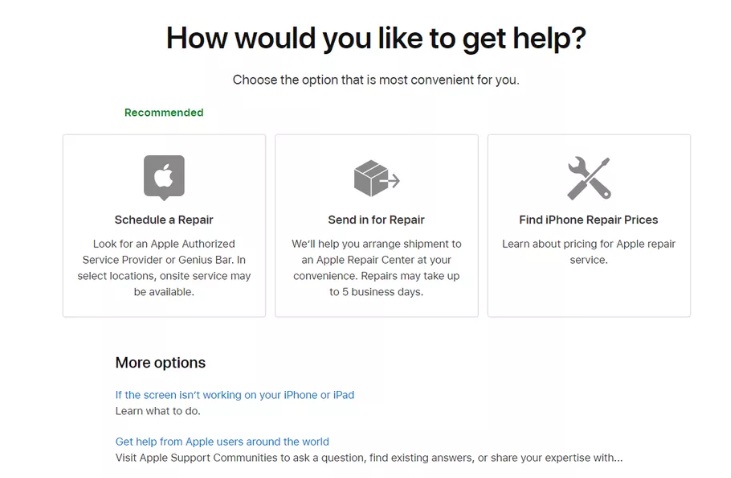The height and width of the screenshot is (478, 731).
Task: Click the Learn what to do text
Action: (x=158, y=411)
